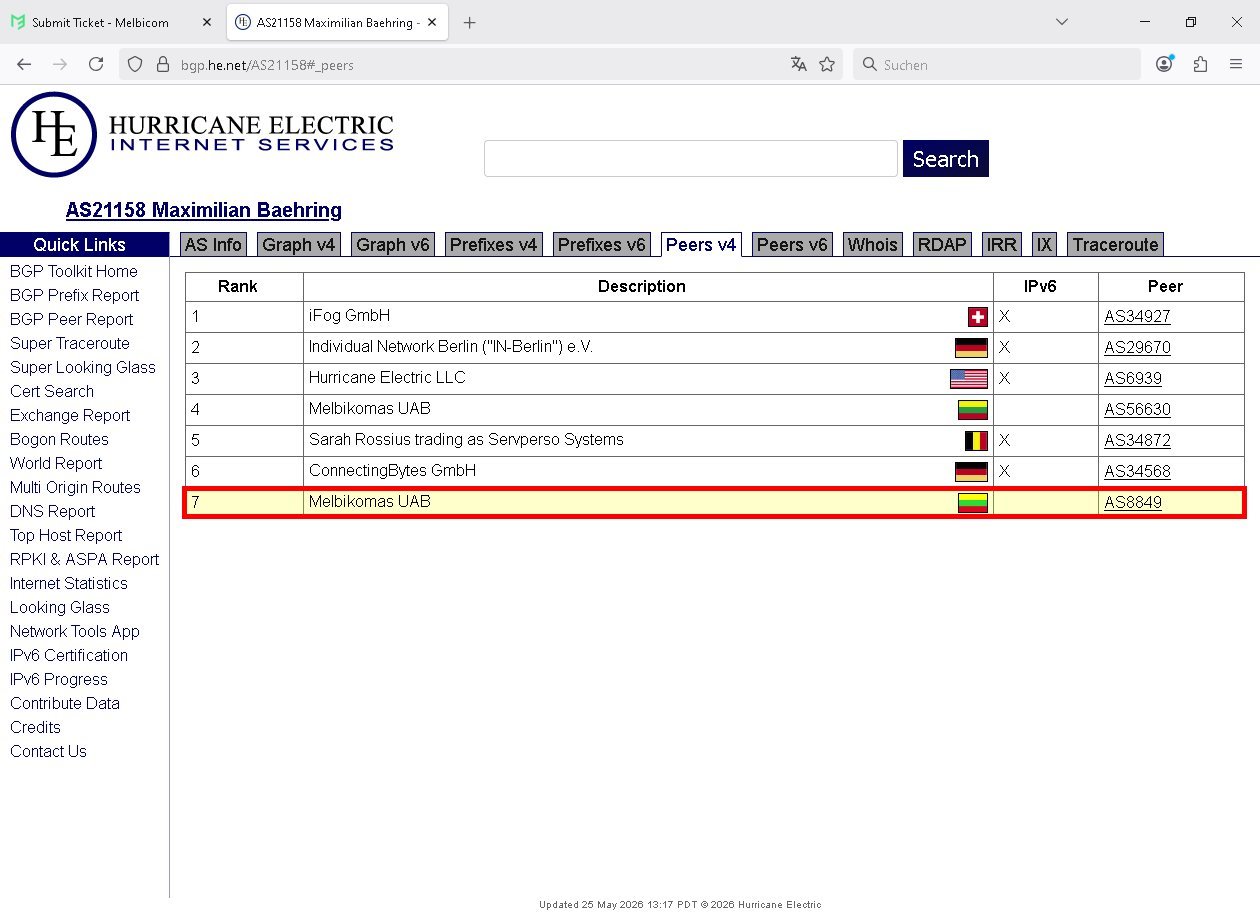Open a new browser tab
Screen dimensions: 1260x920
469,22
